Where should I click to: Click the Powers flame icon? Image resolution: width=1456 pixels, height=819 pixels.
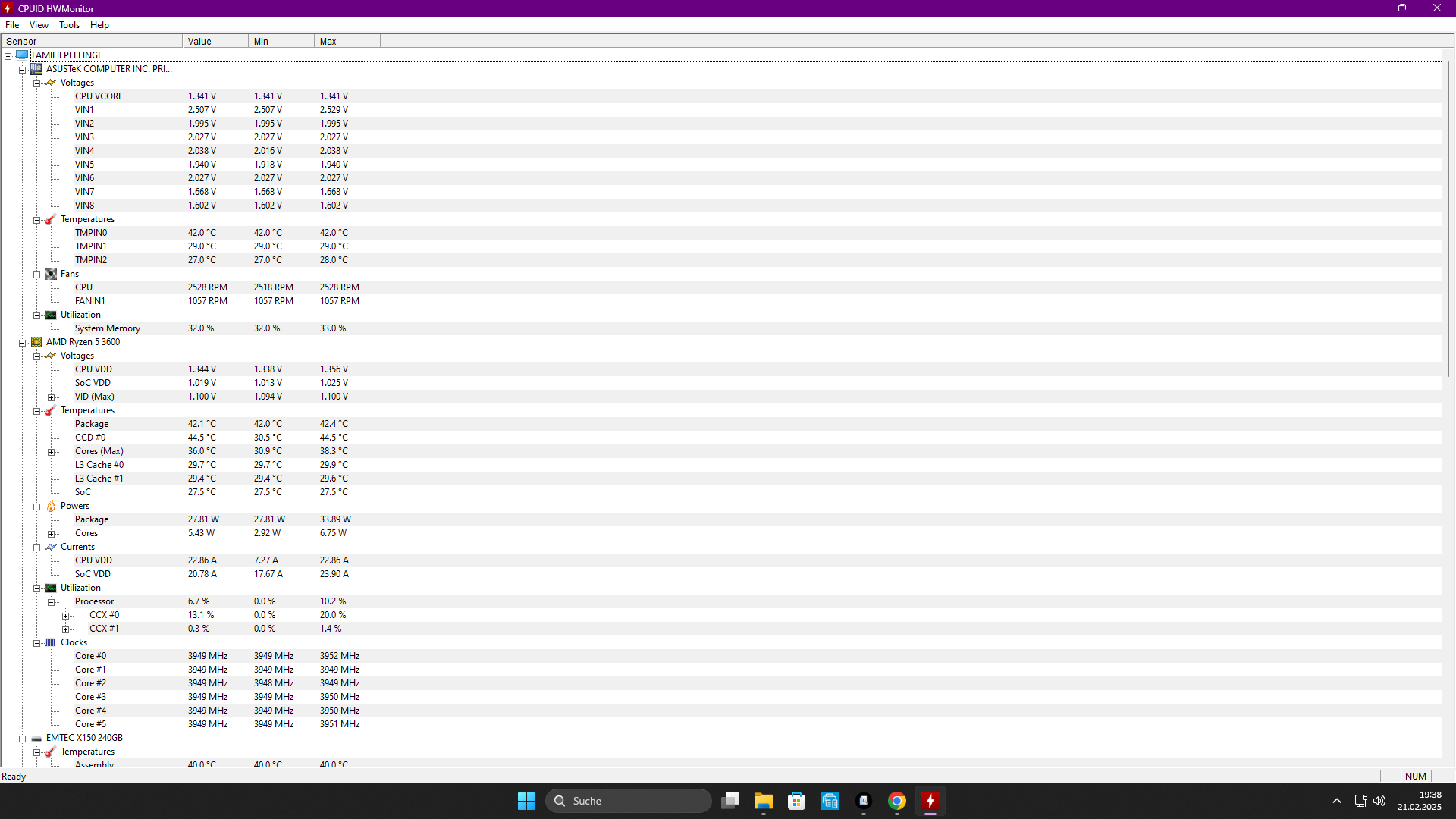51,506
